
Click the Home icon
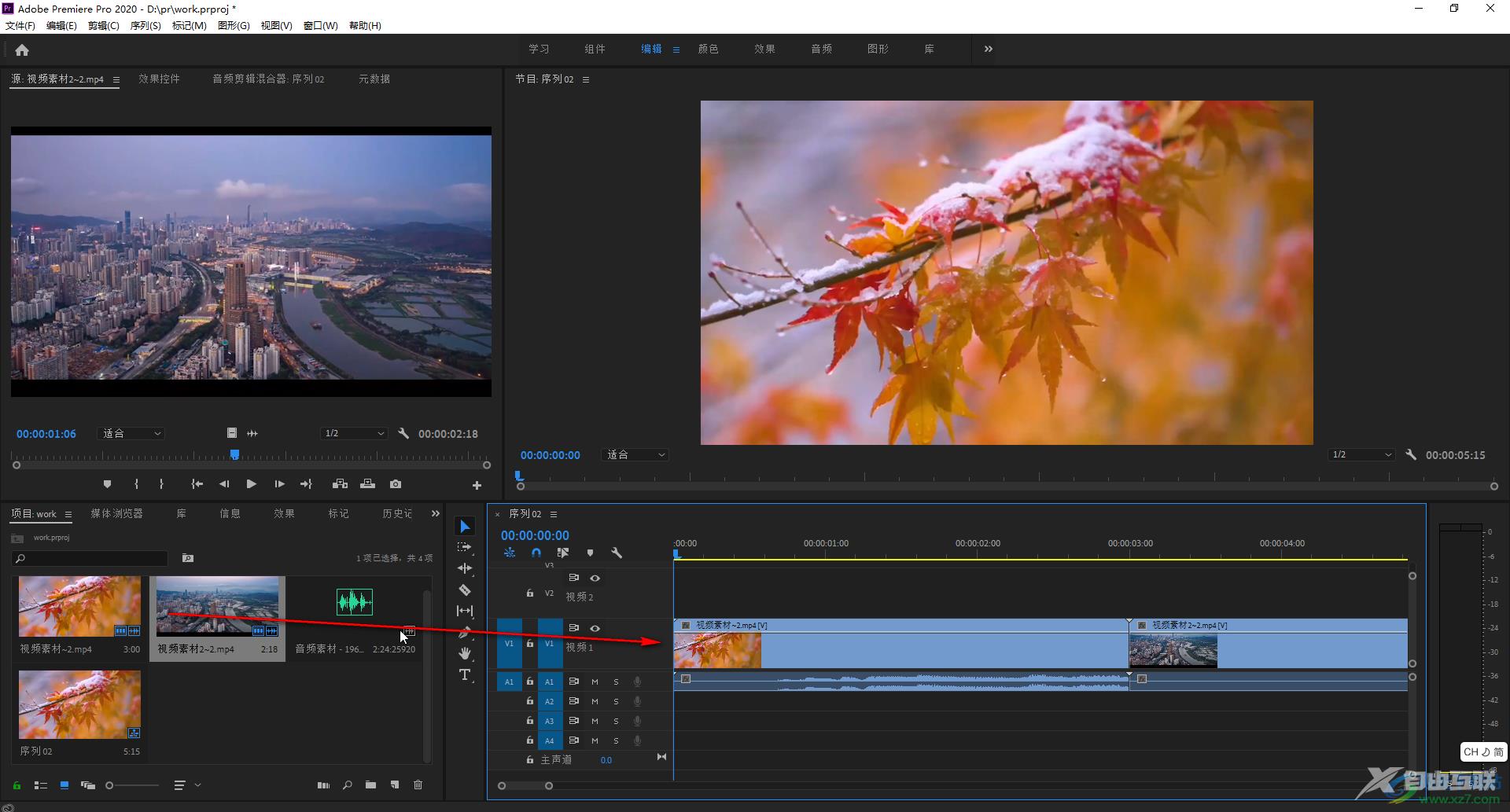point(22,50)
